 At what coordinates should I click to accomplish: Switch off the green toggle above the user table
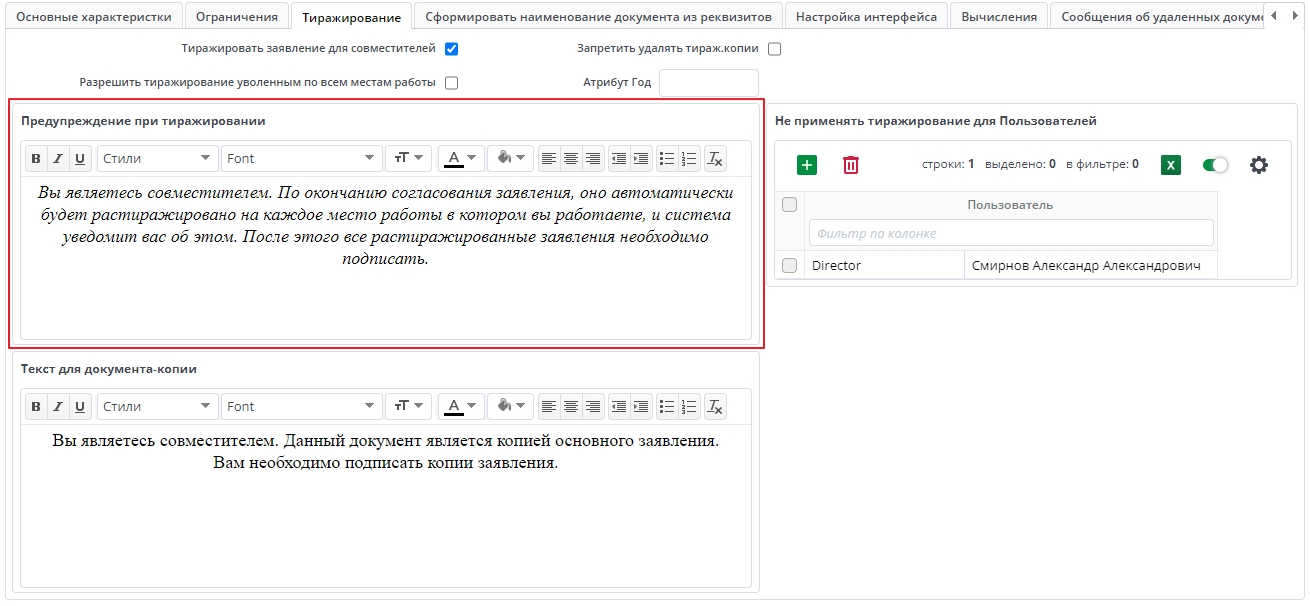coord(1215,164)
